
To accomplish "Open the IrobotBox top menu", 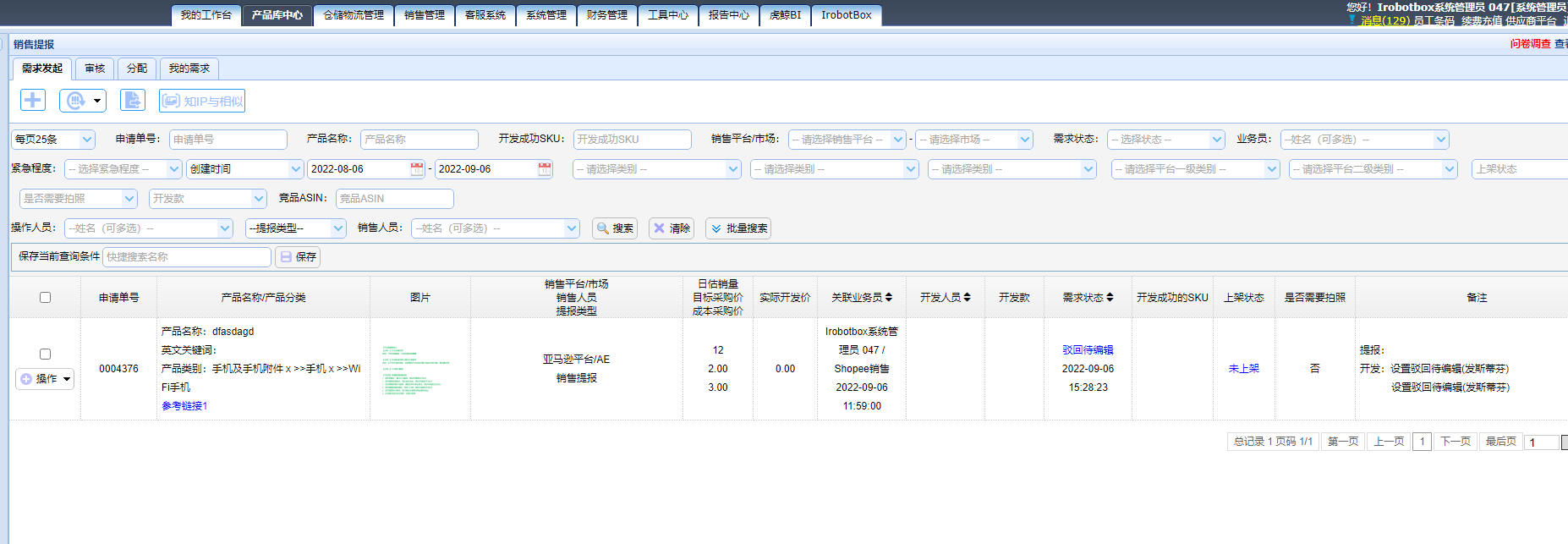I will point(847,15).
